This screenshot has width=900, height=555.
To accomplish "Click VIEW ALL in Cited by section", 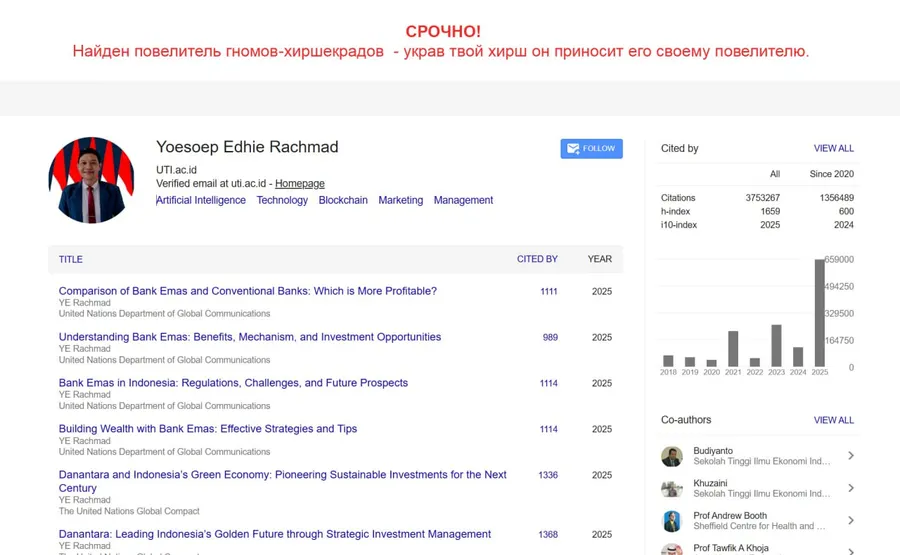I will 833,148.
